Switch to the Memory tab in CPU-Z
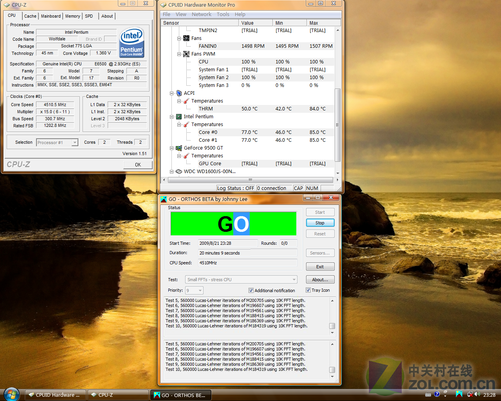Screen dimensions: 501x401 72,16
